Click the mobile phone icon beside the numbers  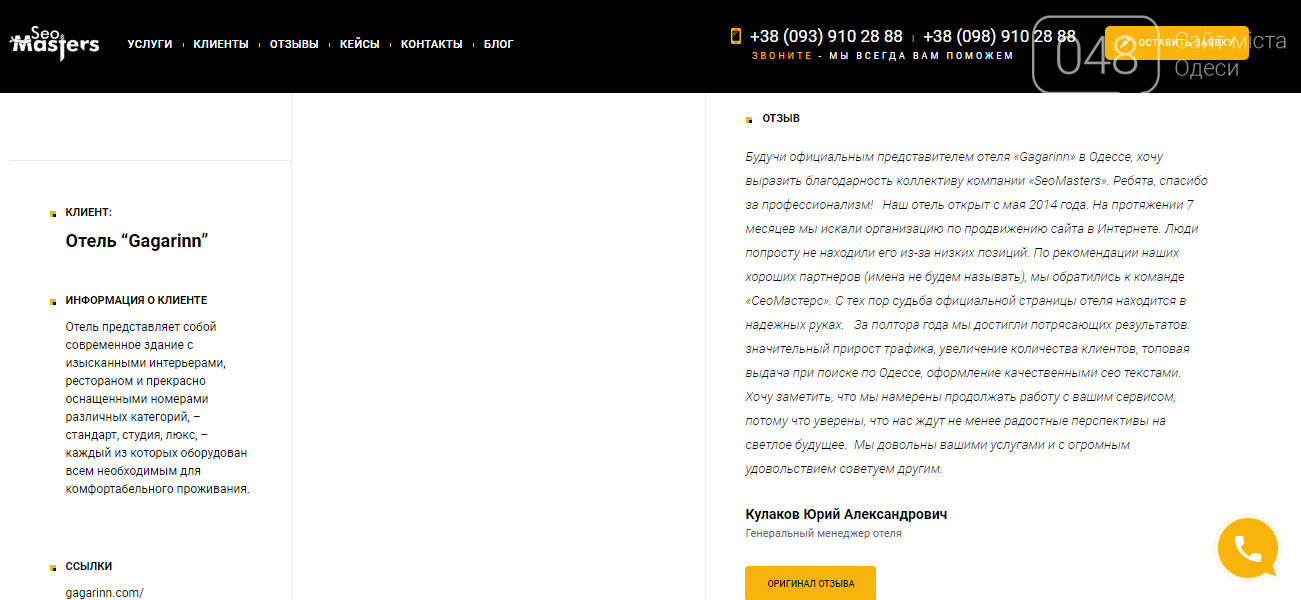[736, 36]
